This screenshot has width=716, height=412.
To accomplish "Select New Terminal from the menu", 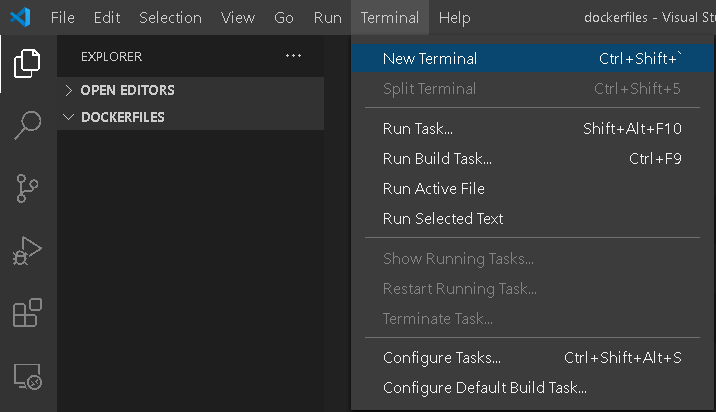I will coord(430,59).
